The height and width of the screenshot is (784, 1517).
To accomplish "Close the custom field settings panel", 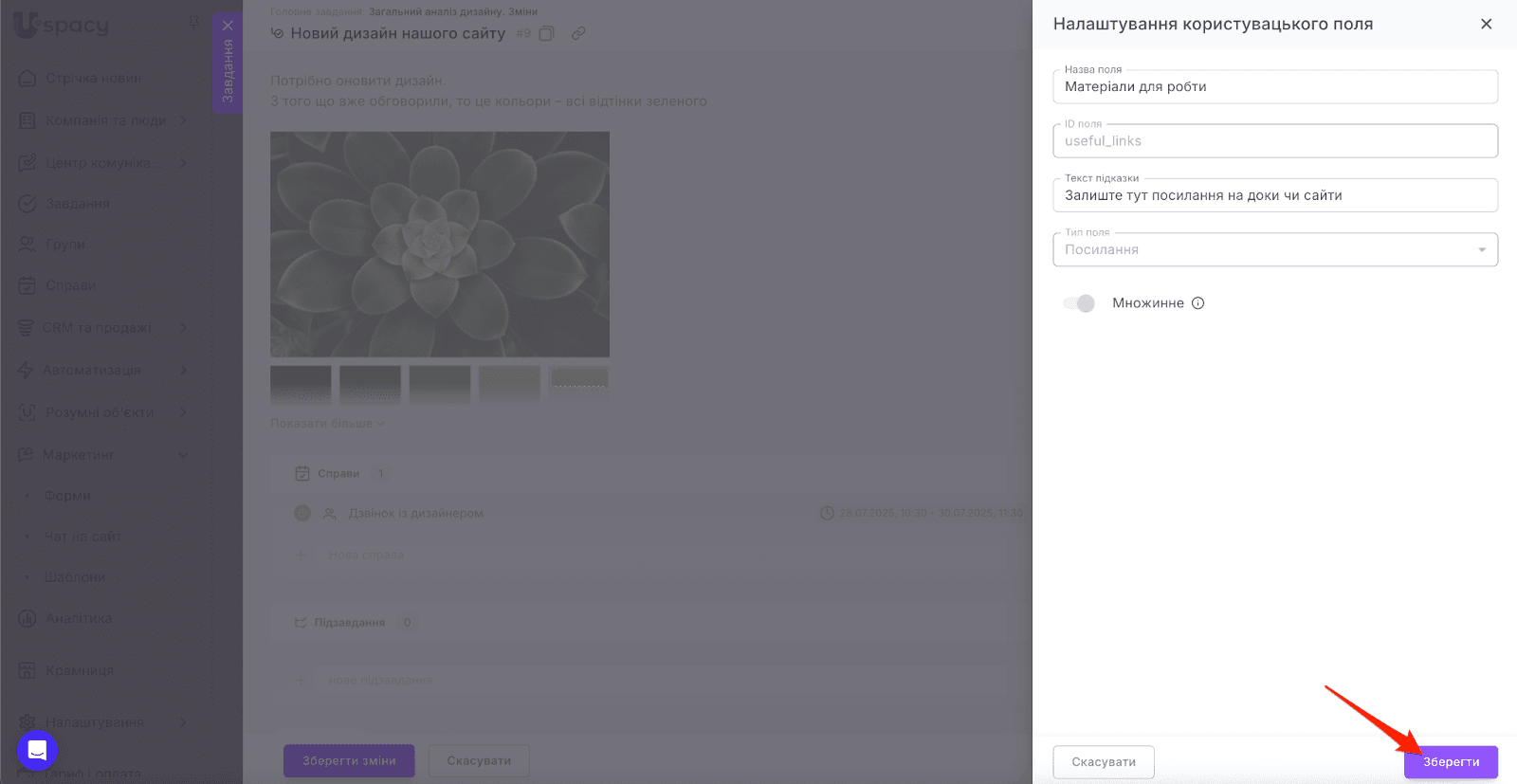I will coord(1486,24).
